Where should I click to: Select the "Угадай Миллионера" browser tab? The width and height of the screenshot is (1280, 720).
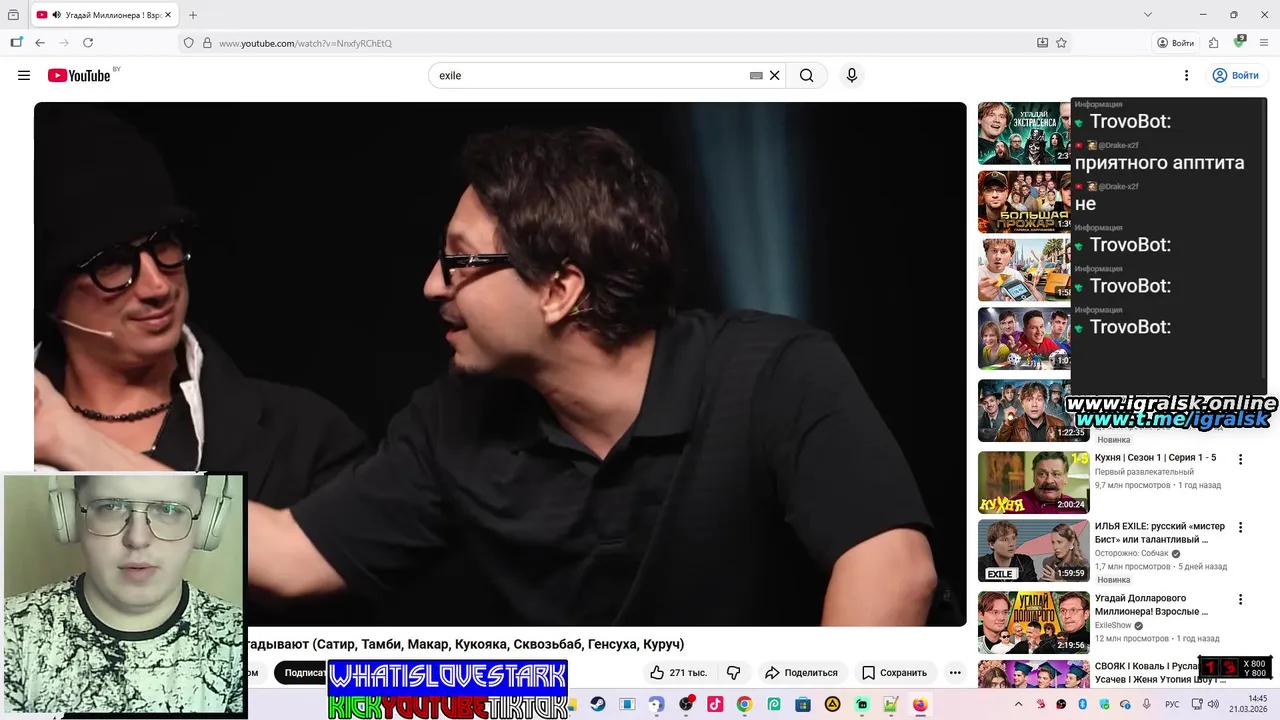[x=104, y=15]
